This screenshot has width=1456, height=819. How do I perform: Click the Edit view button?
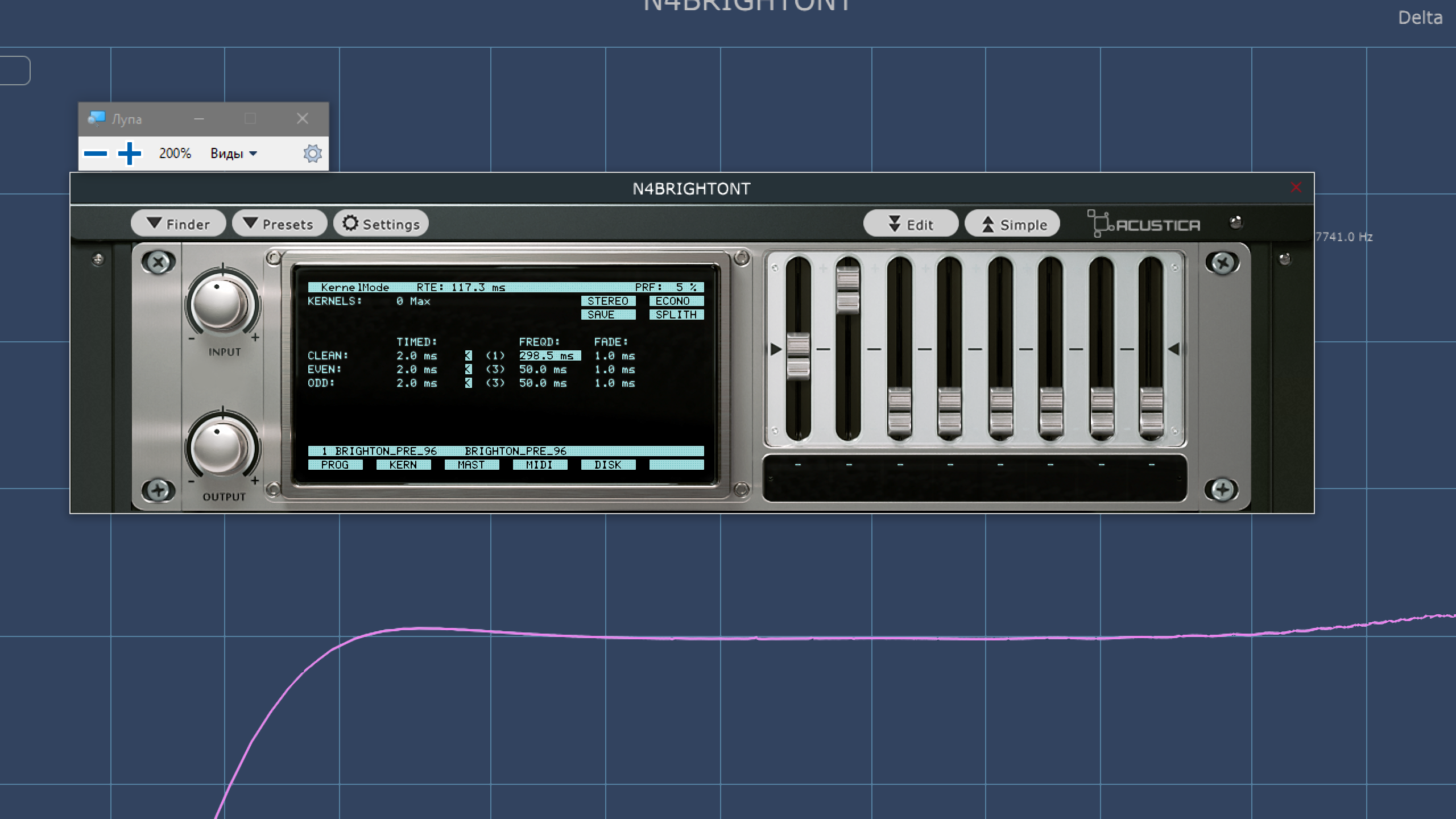911,224
